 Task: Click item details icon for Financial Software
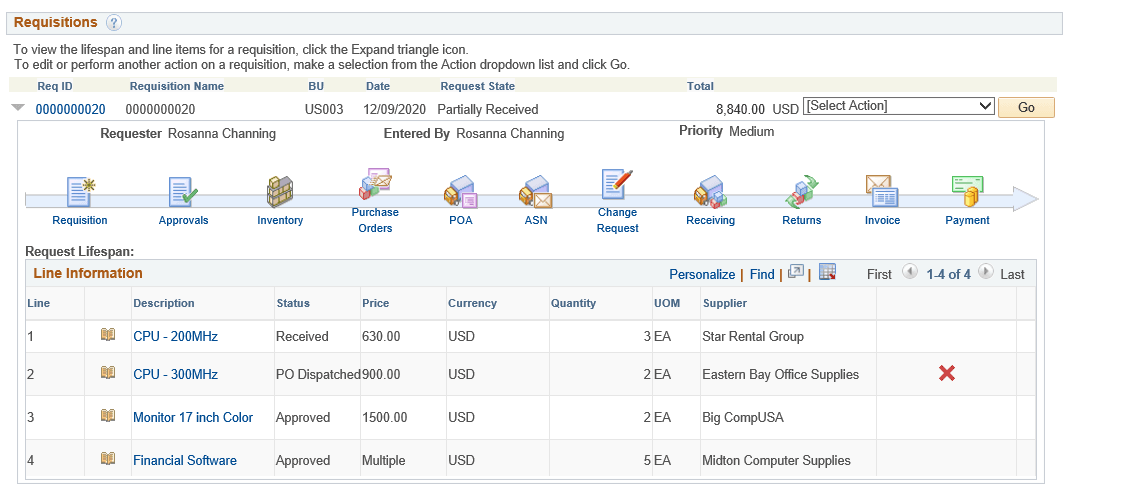point(108,459)
